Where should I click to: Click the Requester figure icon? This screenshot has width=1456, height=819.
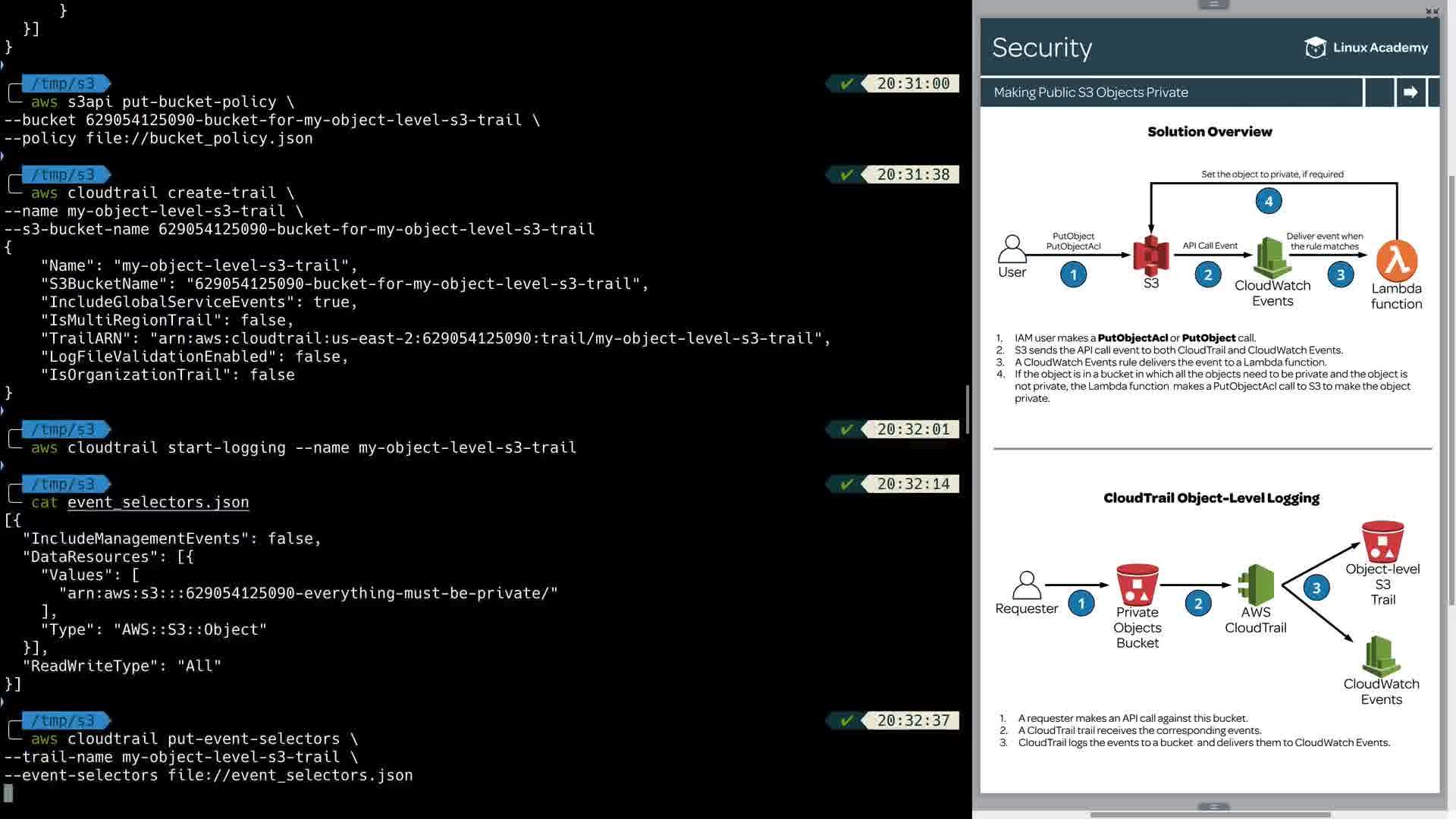(x=1026, y=585)
